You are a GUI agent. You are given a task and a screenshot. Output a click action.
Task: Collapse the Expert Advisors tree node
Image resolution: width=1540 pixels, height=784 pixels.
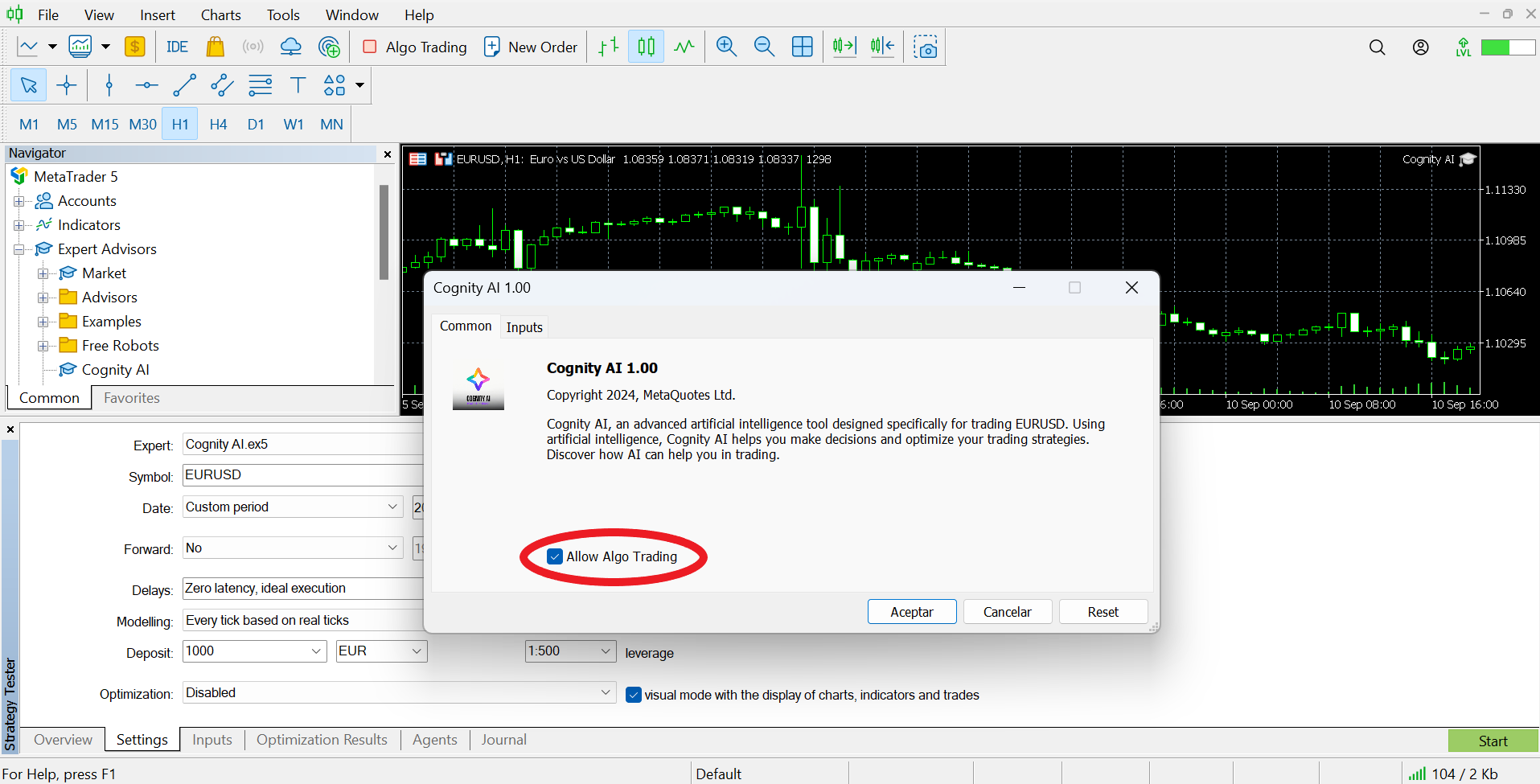point(18,249)
